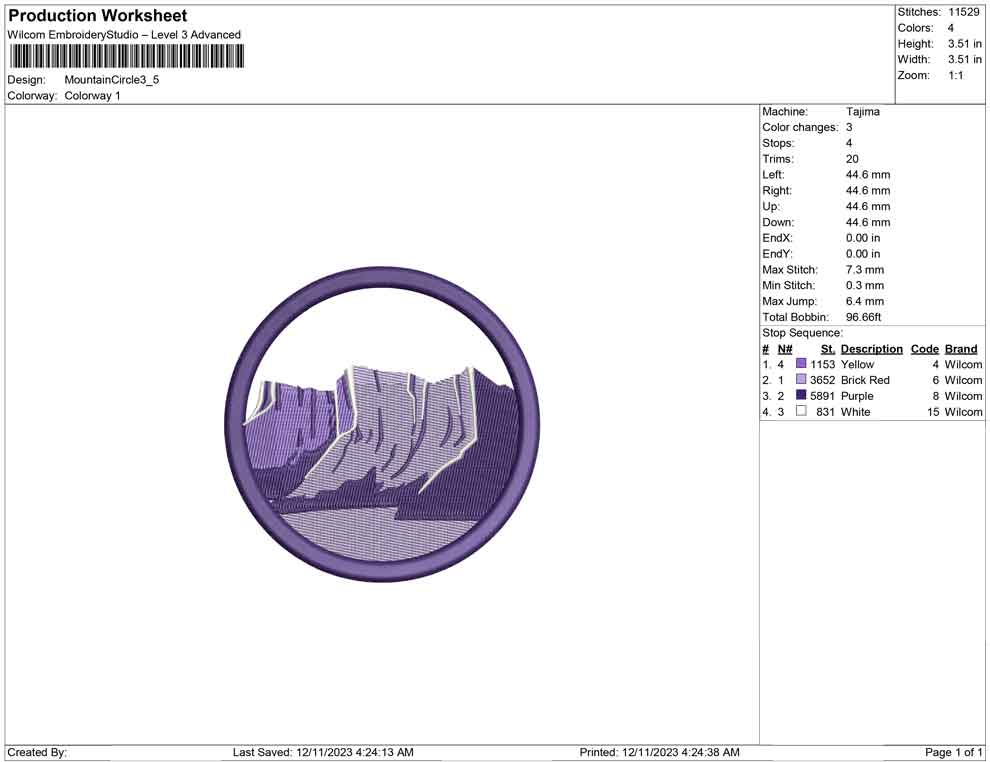This screenshot has height=762, width=990.
Task: Click the Production Worksheet title
Action: click(98, 16)
